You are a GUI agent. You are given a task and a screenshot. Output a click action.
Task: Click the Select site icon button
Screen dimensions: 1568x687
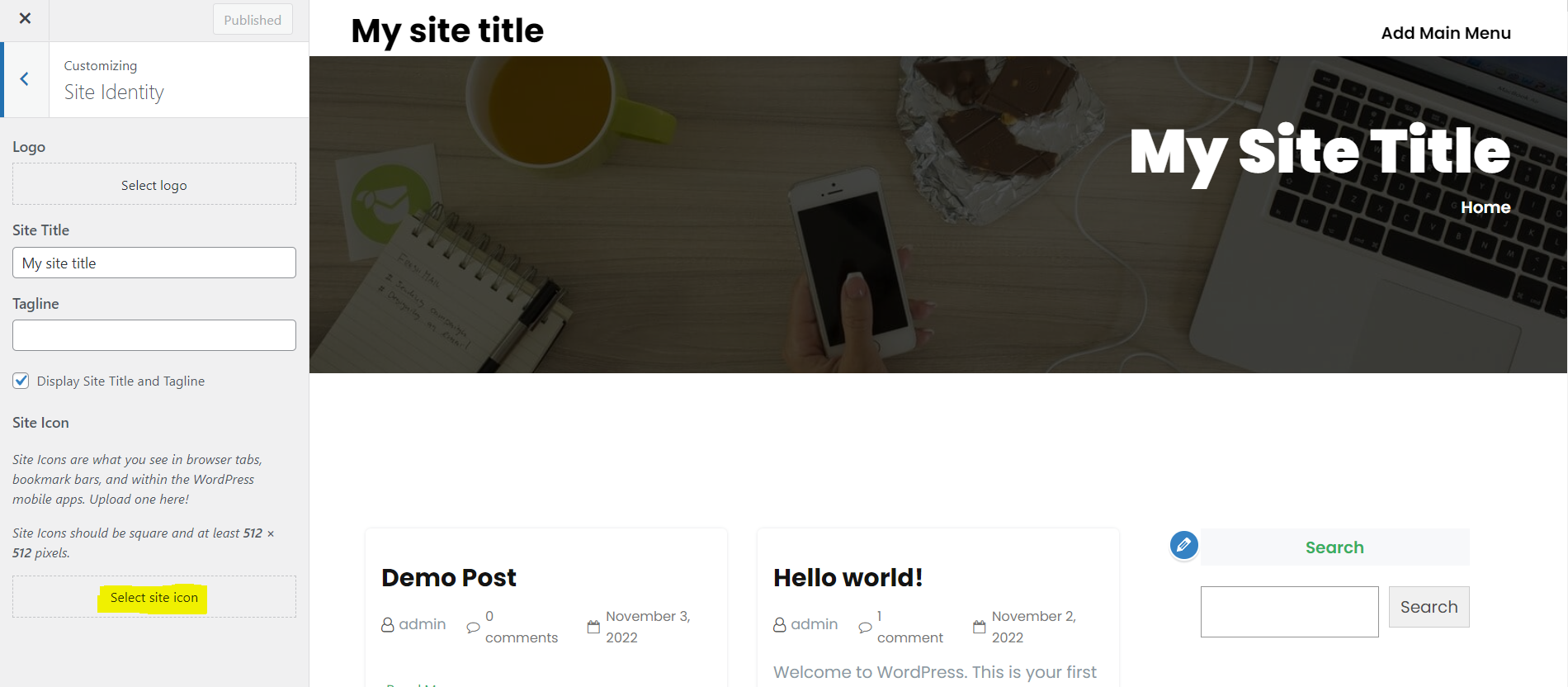(x=154, y=597)
